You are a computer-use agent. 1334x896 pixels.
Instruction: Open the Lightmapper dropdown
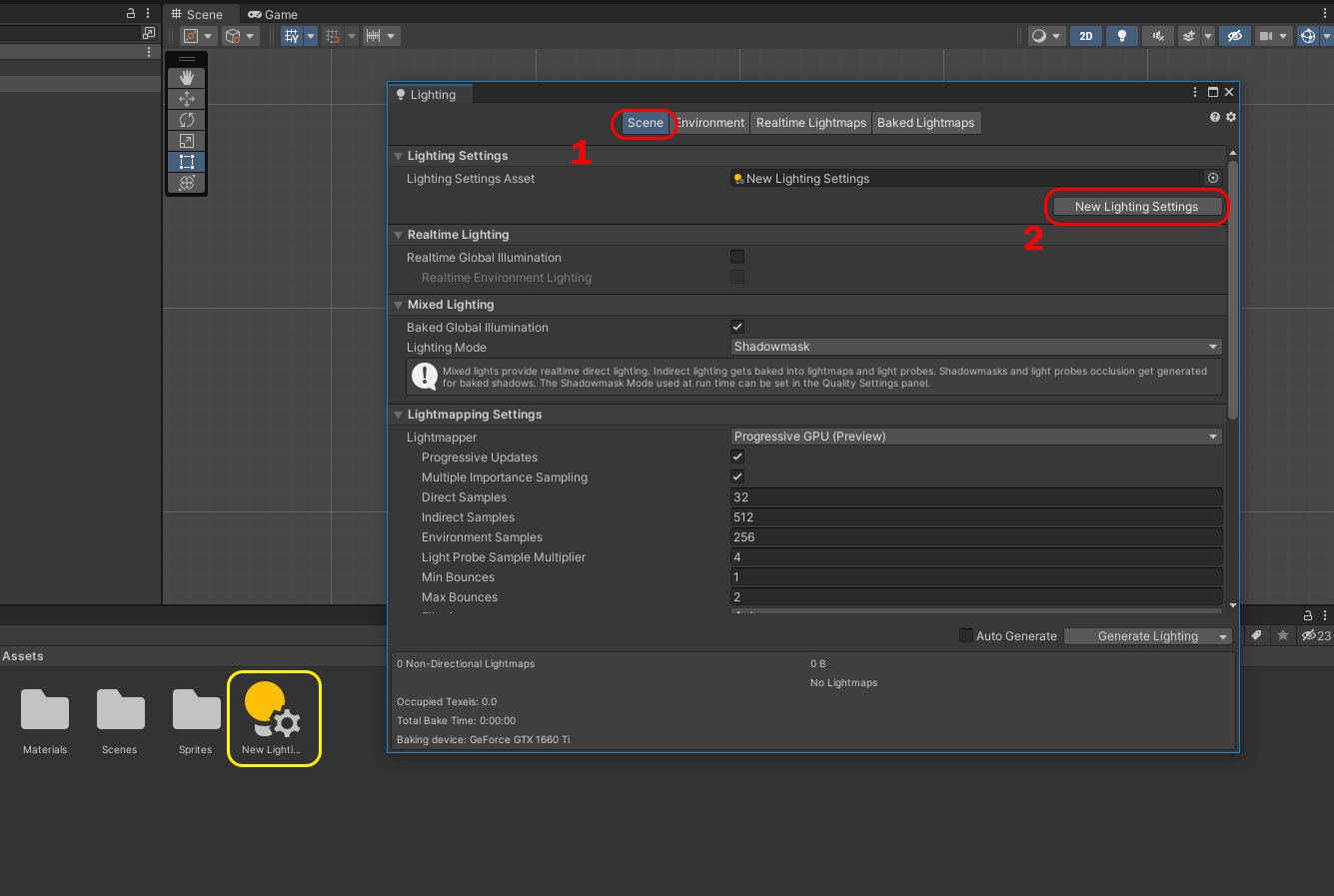point(975,437)
